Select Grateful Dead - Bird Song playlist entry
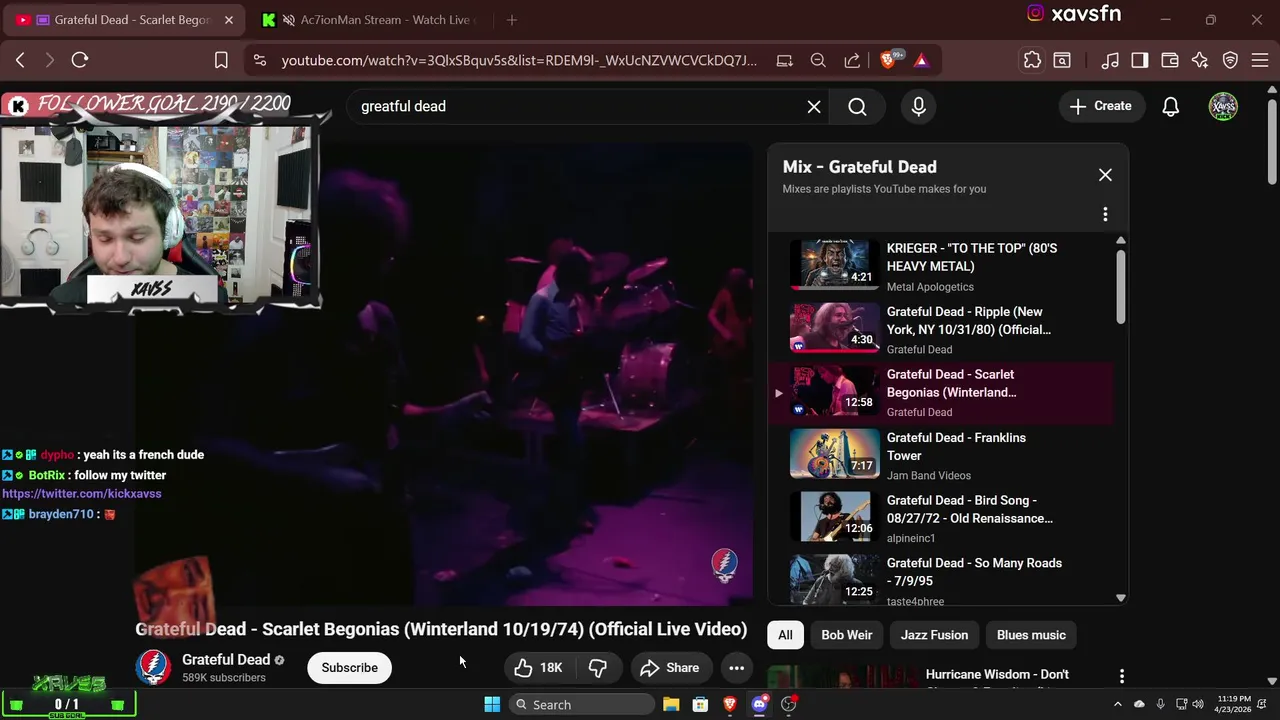Screen dimensions: 1280x720 click(940, 518)
